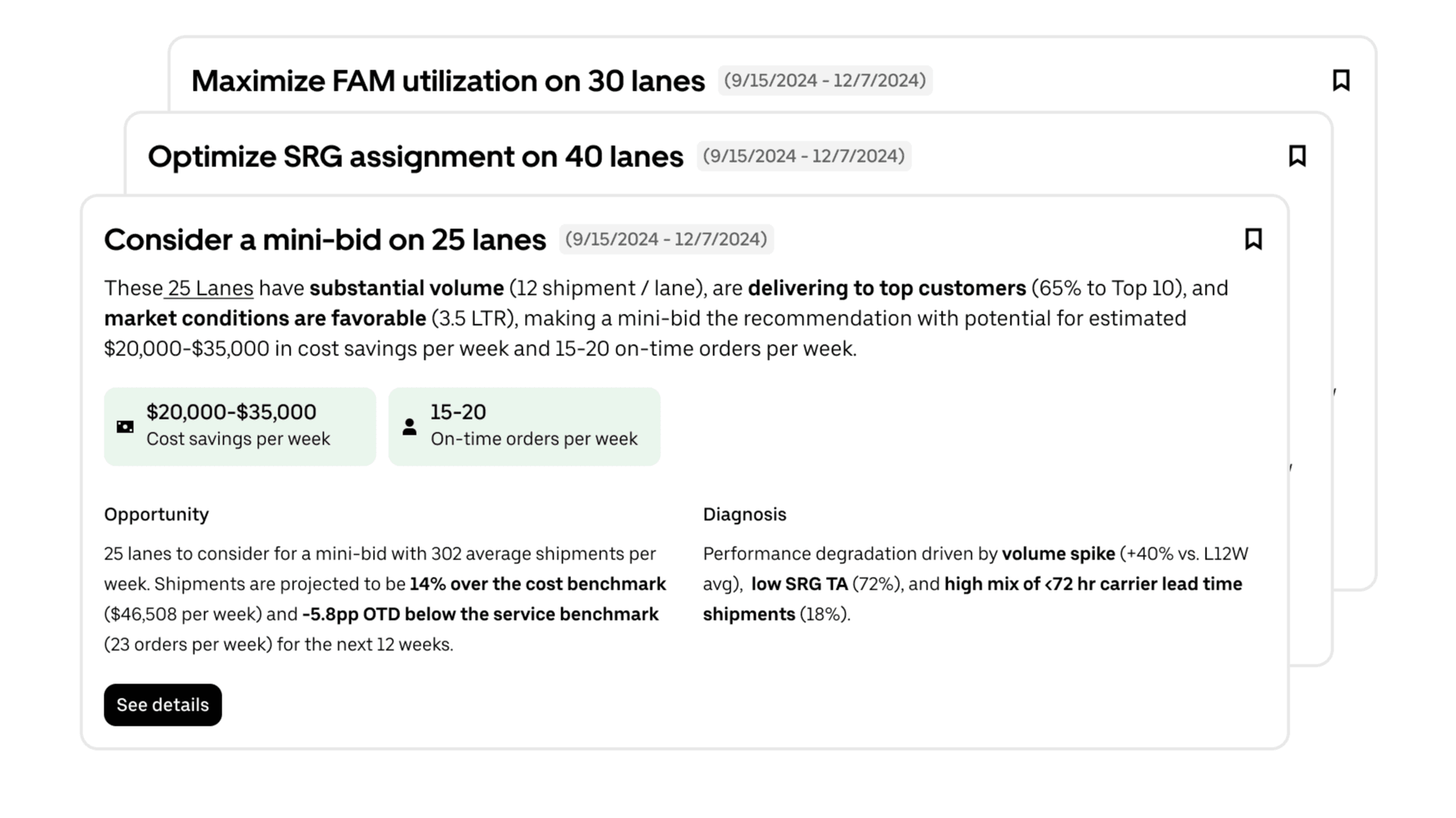The width and height of the screenshot is (1456, 818).
Task: Click the bookmark icon on the topmost card
Action: click(x=1342, y=81)
